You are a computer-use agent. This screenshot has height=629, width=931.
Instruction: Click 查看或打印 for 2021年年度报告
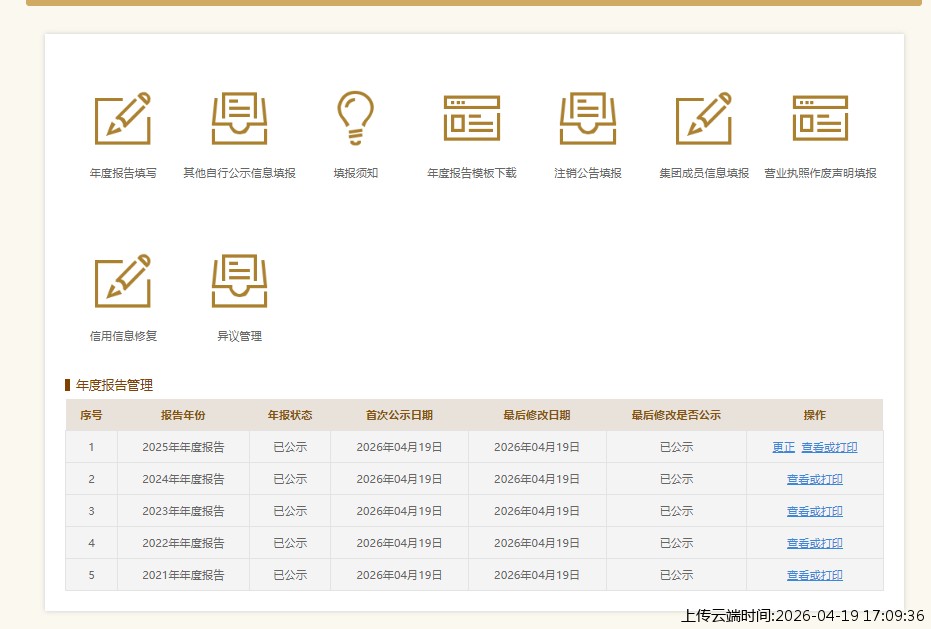pos(814,575)
